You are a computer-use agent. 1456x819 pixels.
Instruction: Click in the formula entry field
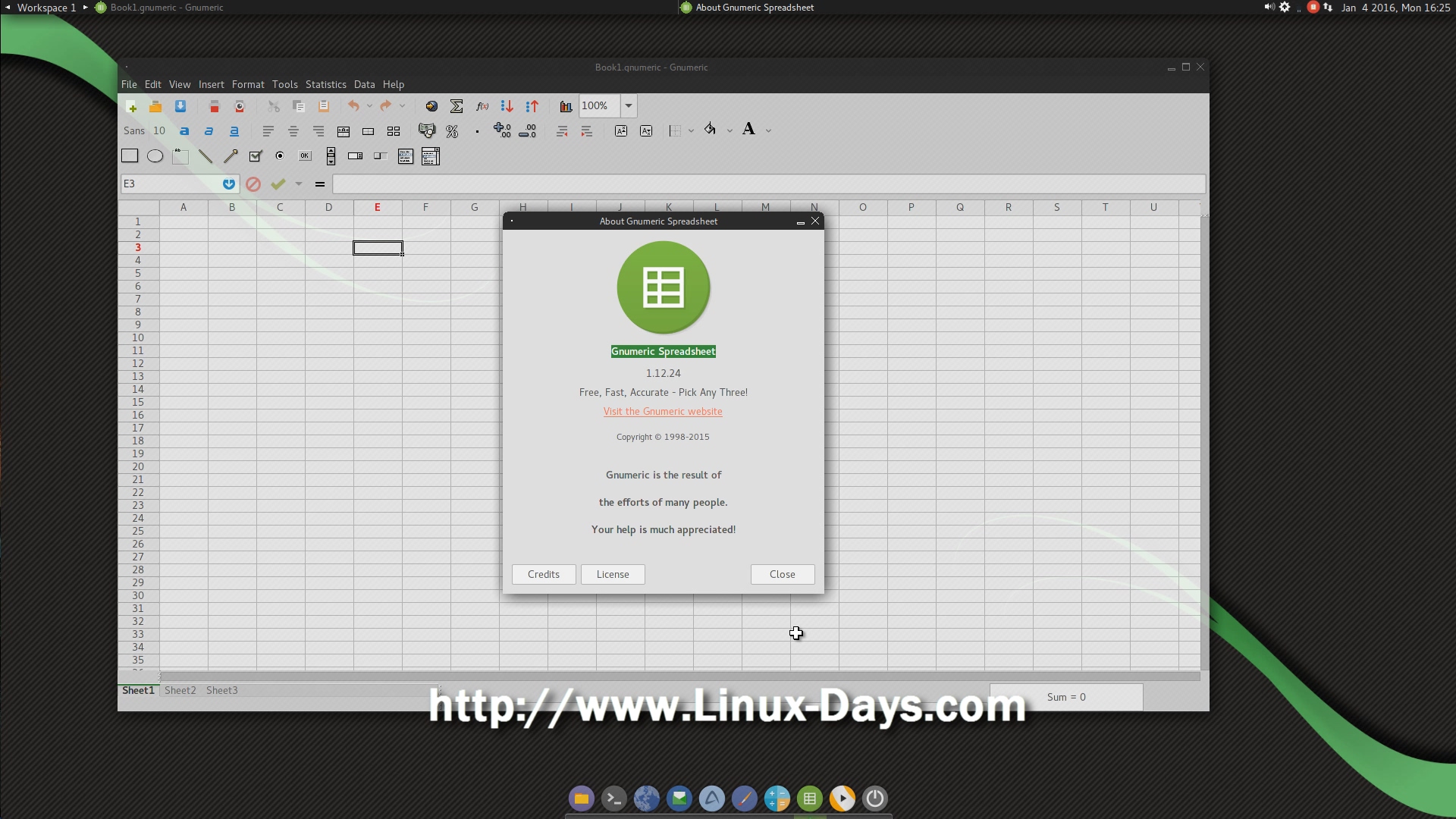click(x=769, y=184)
